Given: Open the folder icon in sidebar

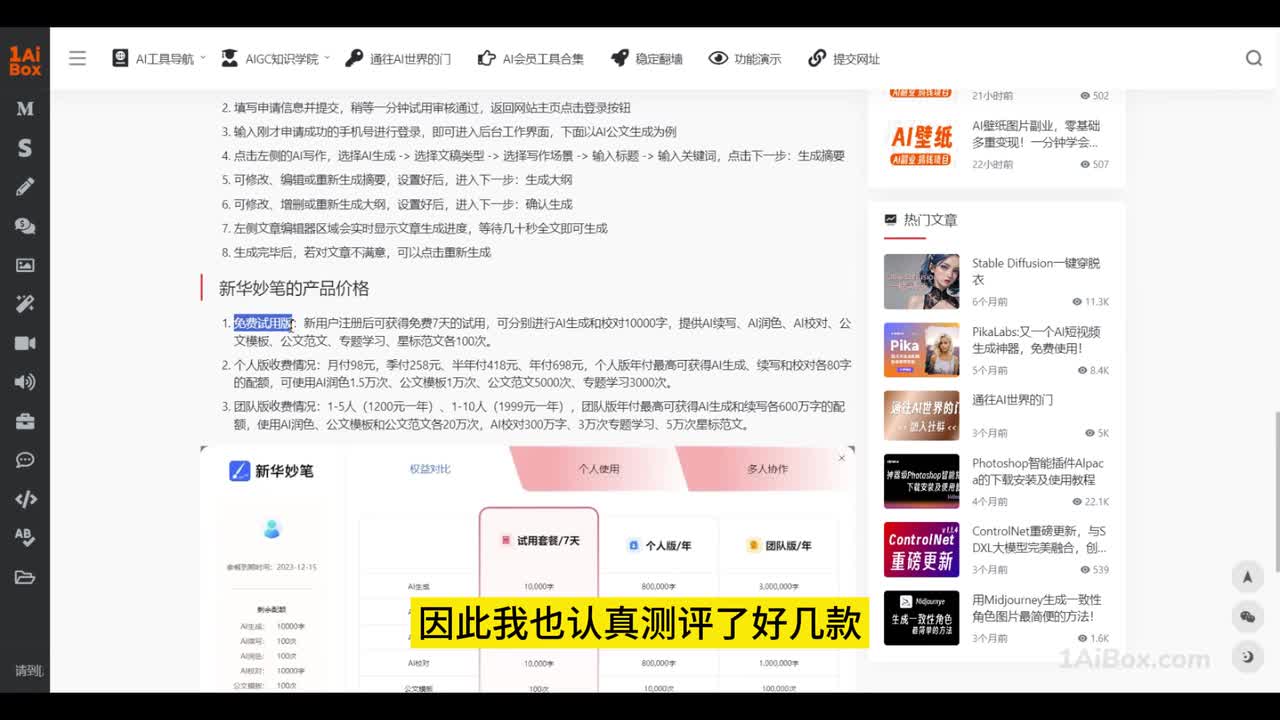Looking at the screenshot, I should tap(25, 577).
